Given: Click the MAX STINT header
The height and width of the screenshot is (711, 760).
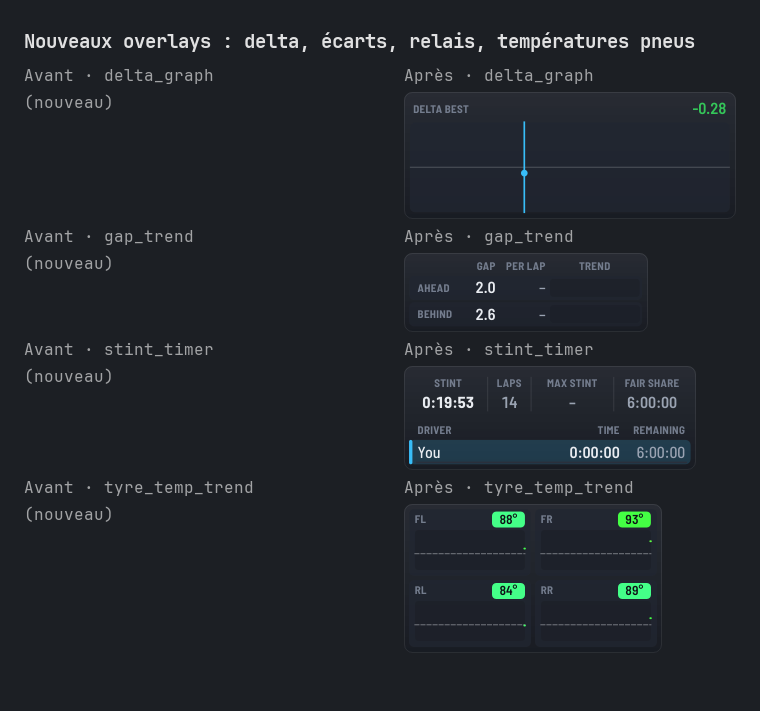Looking at the screenshot, I should pyautogui.click(x=572, y=383).
